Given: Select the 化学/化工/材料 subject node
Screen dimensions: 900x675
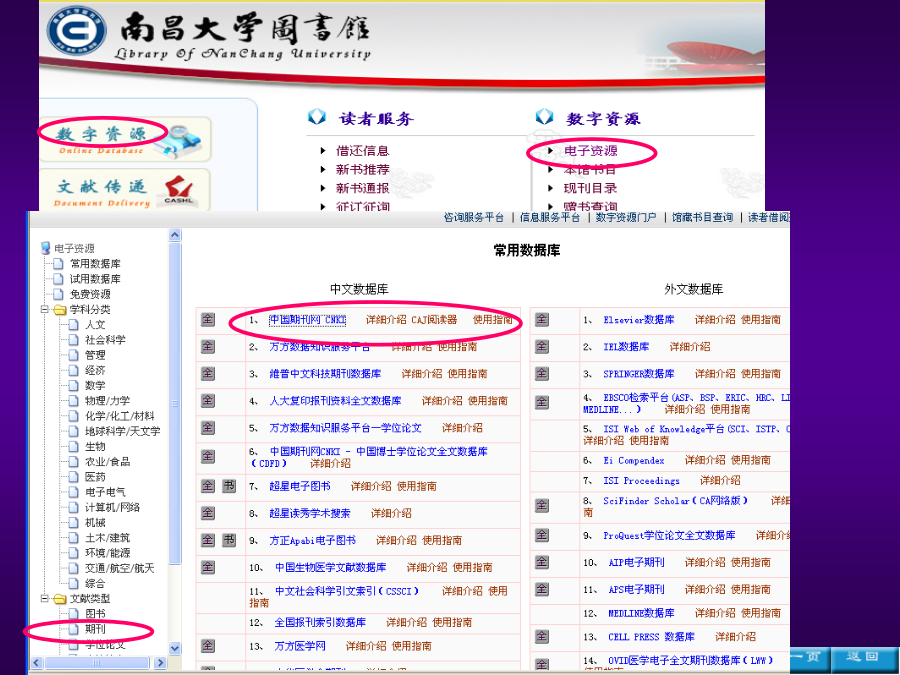Looking at the screenshot, I should [120, 416].
